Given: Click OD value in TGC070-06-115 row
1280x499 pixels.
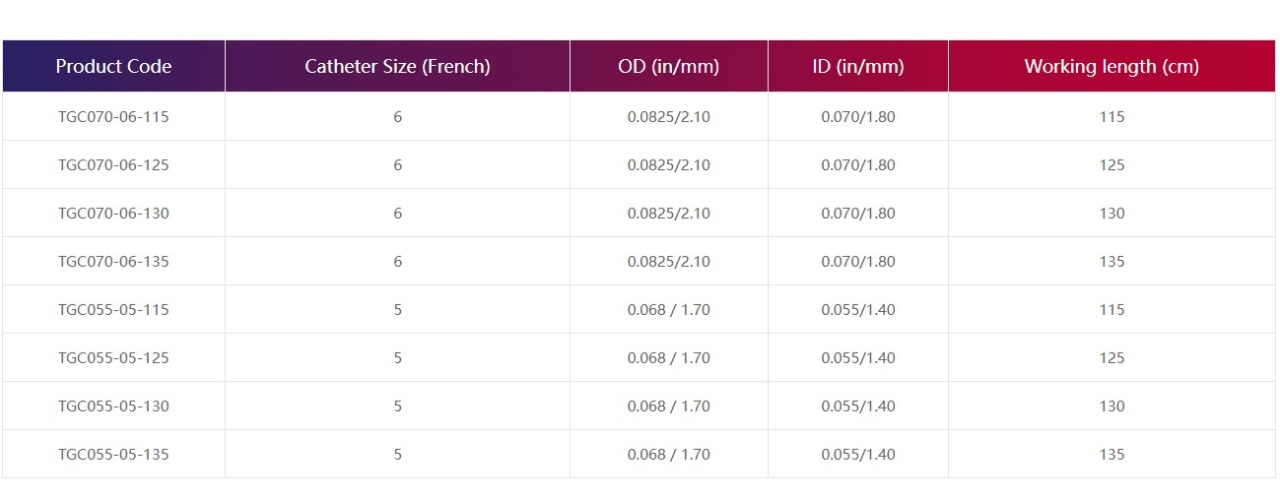Looking at the screenshot, I should click(669, 117).
